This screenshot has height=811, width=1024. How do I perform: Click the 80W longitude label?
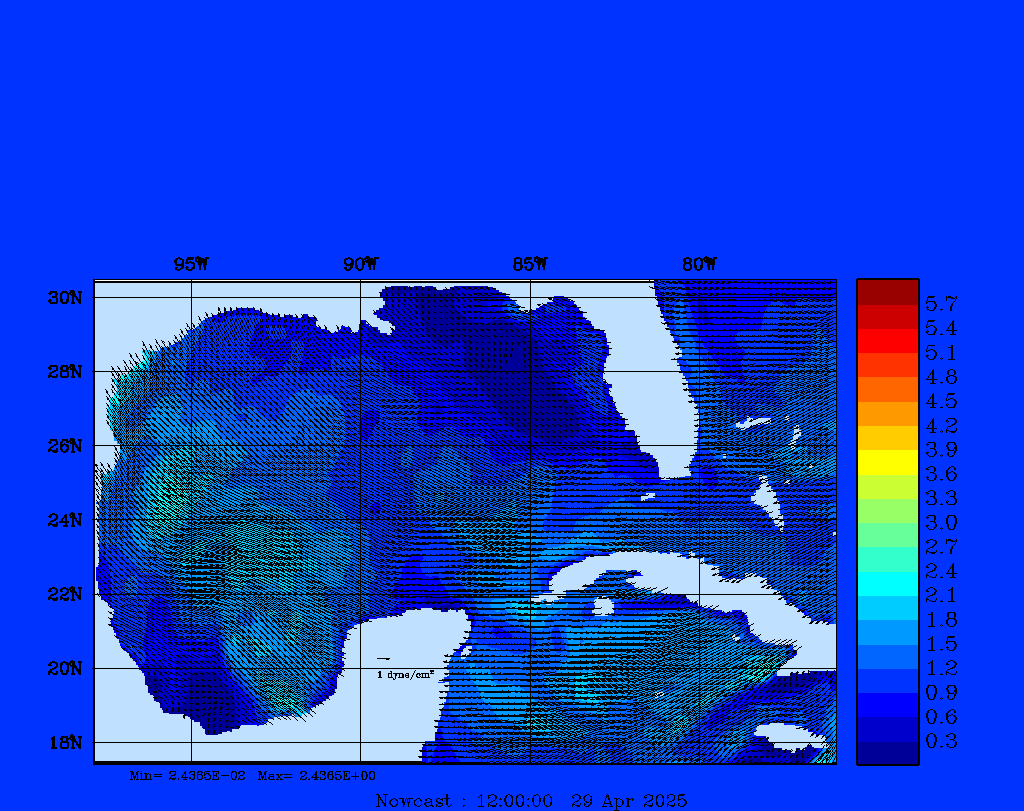click(x=699, y=264)
